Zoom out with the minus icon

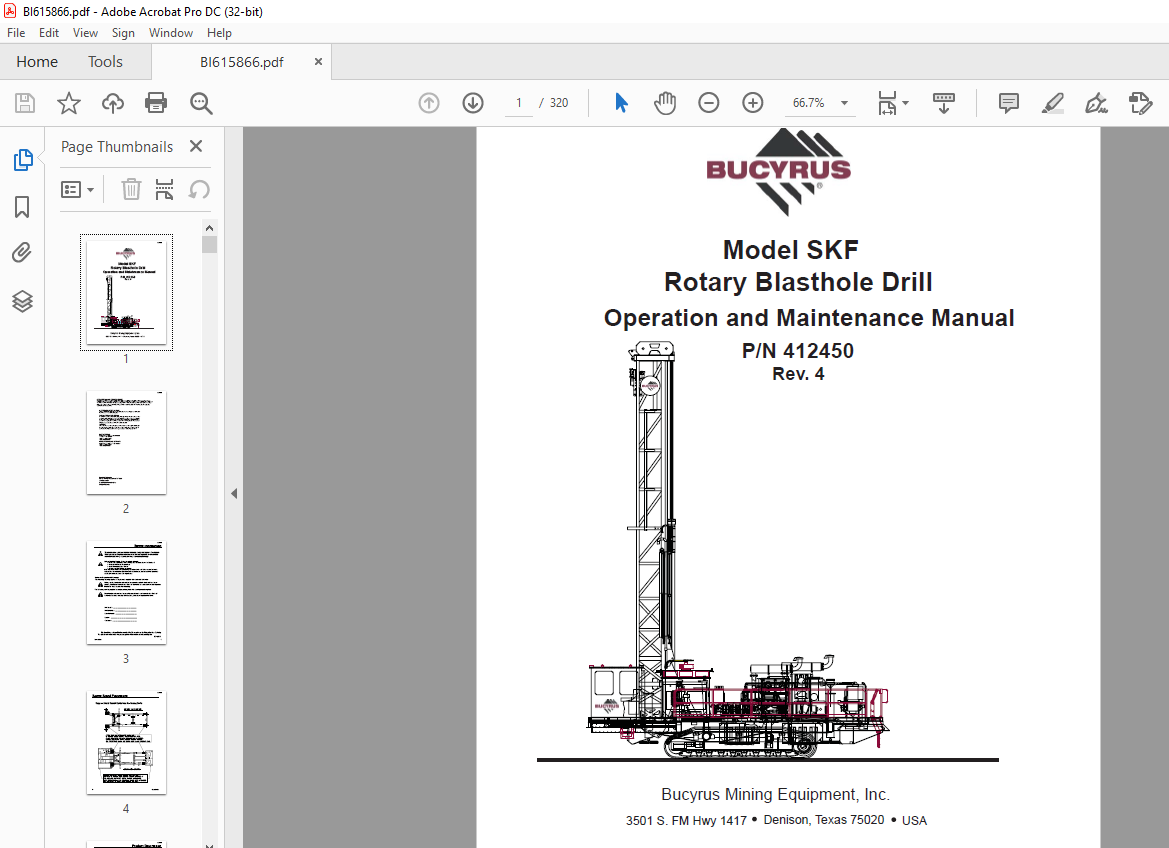(708, 103)
